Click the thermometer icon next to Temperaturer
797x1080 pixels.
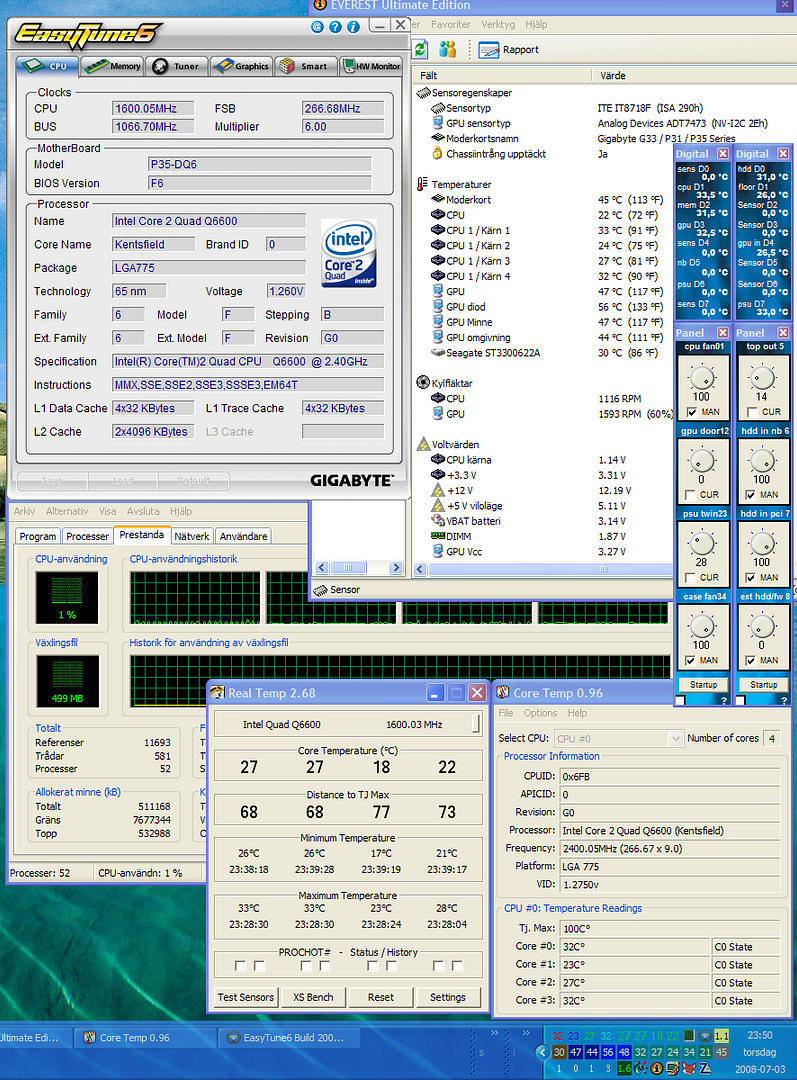pyautogui.click(x=422, y=184)
